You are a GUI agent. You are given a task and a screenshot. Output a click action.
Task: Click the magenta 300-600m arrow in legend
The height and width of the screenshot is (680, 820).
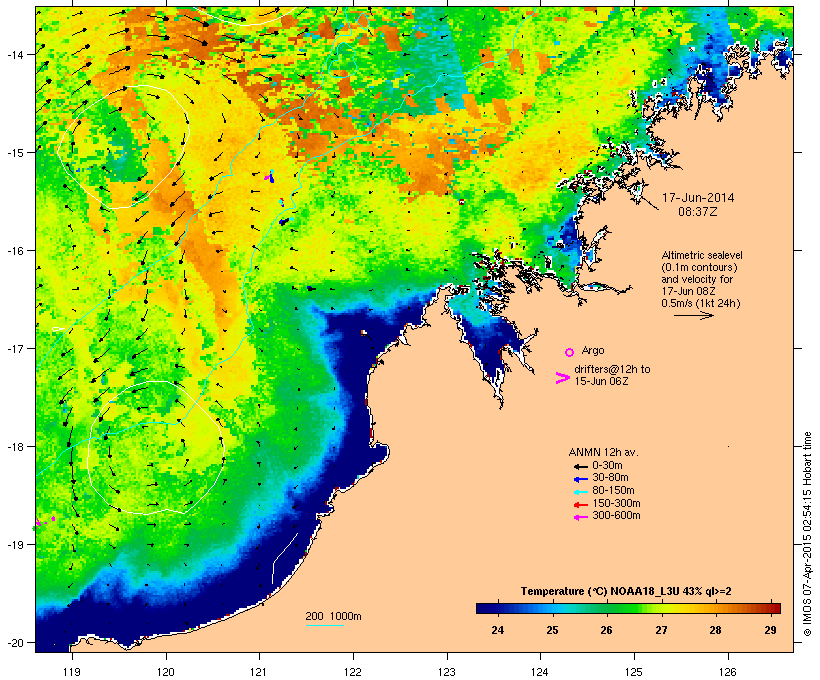click(580, 517)
